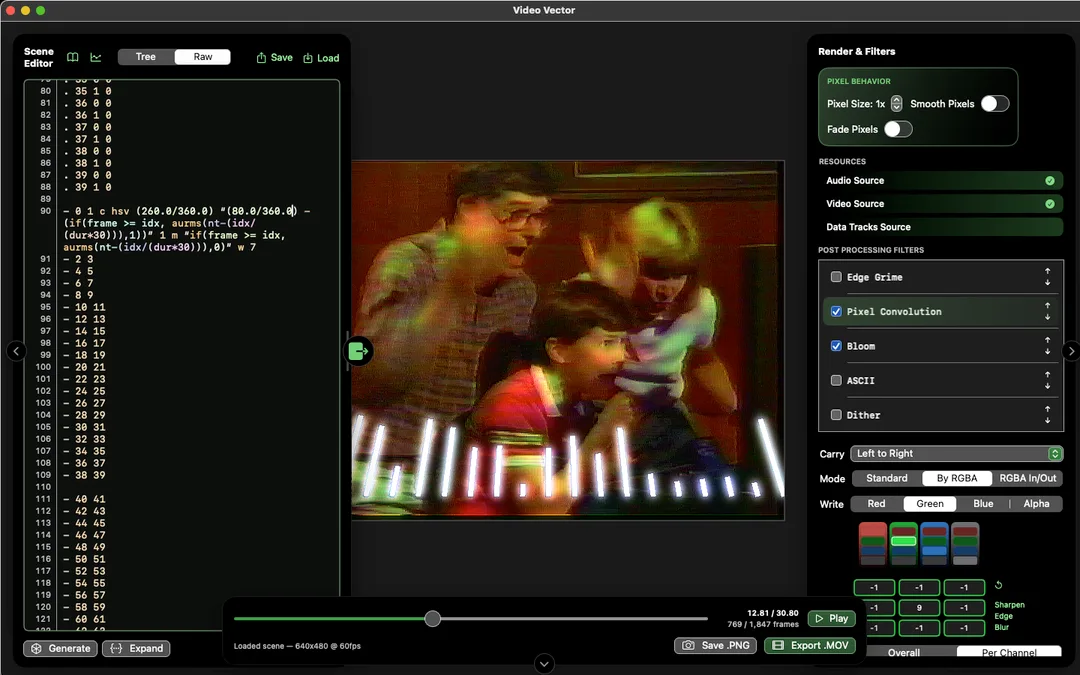Click Export .MOV button
Screen dimensions: 1080x675
pos(810,645)
